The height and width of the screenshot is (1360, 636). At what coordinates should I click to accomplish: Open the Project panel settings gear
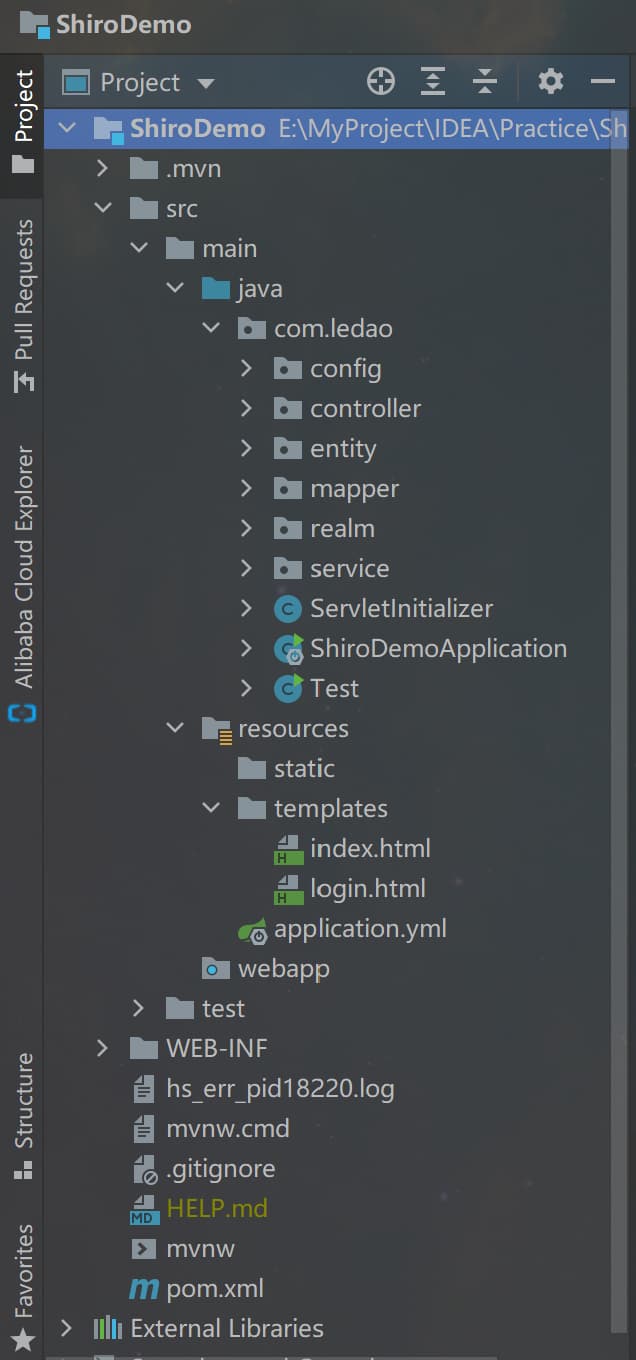[551, 82]
